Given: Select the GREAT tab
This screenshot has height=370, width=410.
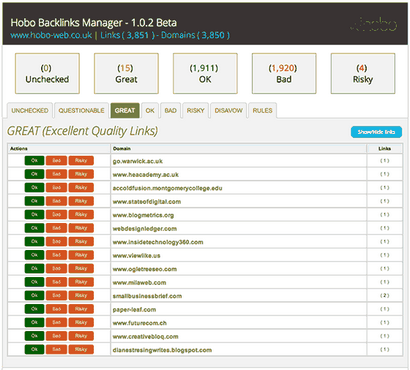Looking at the screenshot, I should [x=125, y=110].
